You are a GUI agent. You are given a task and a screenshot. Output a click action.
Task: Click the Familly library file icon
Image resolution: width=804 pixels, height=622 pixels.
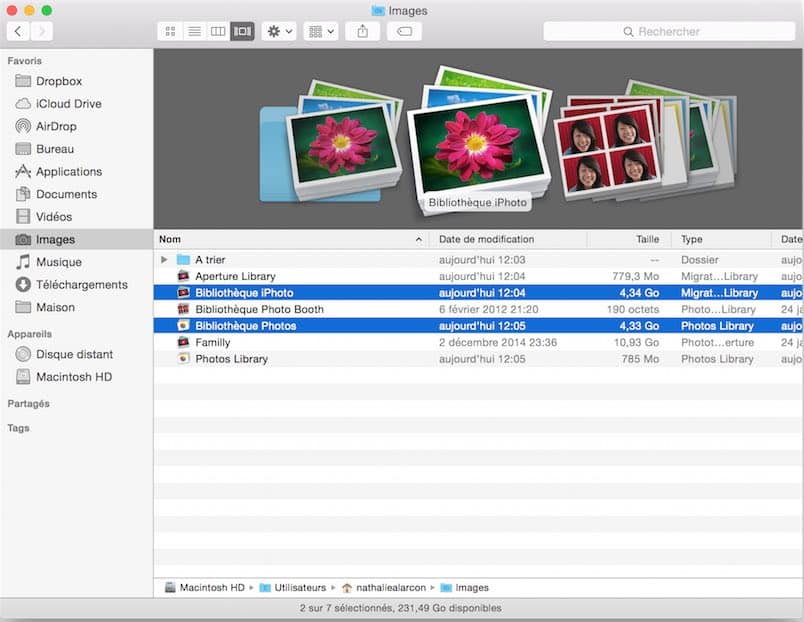coord(183,342)
